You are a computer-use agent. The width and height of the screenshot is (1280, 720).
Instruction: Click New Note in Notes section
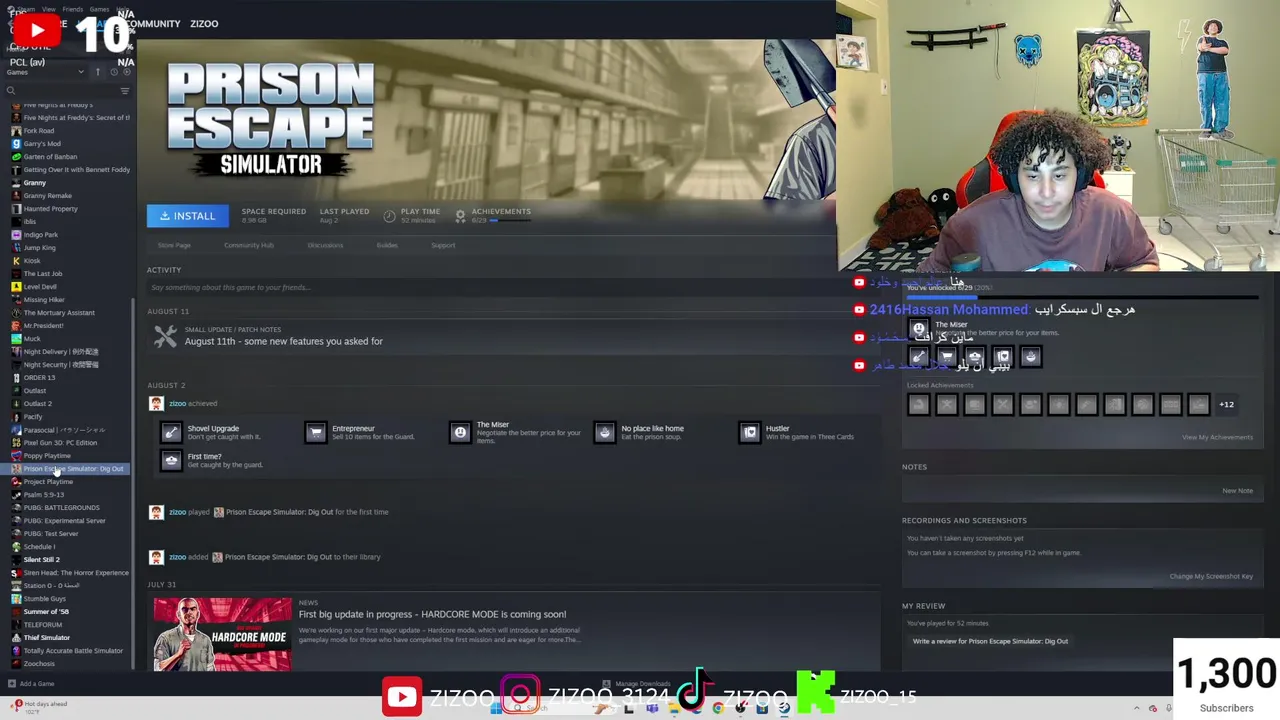1237,490
